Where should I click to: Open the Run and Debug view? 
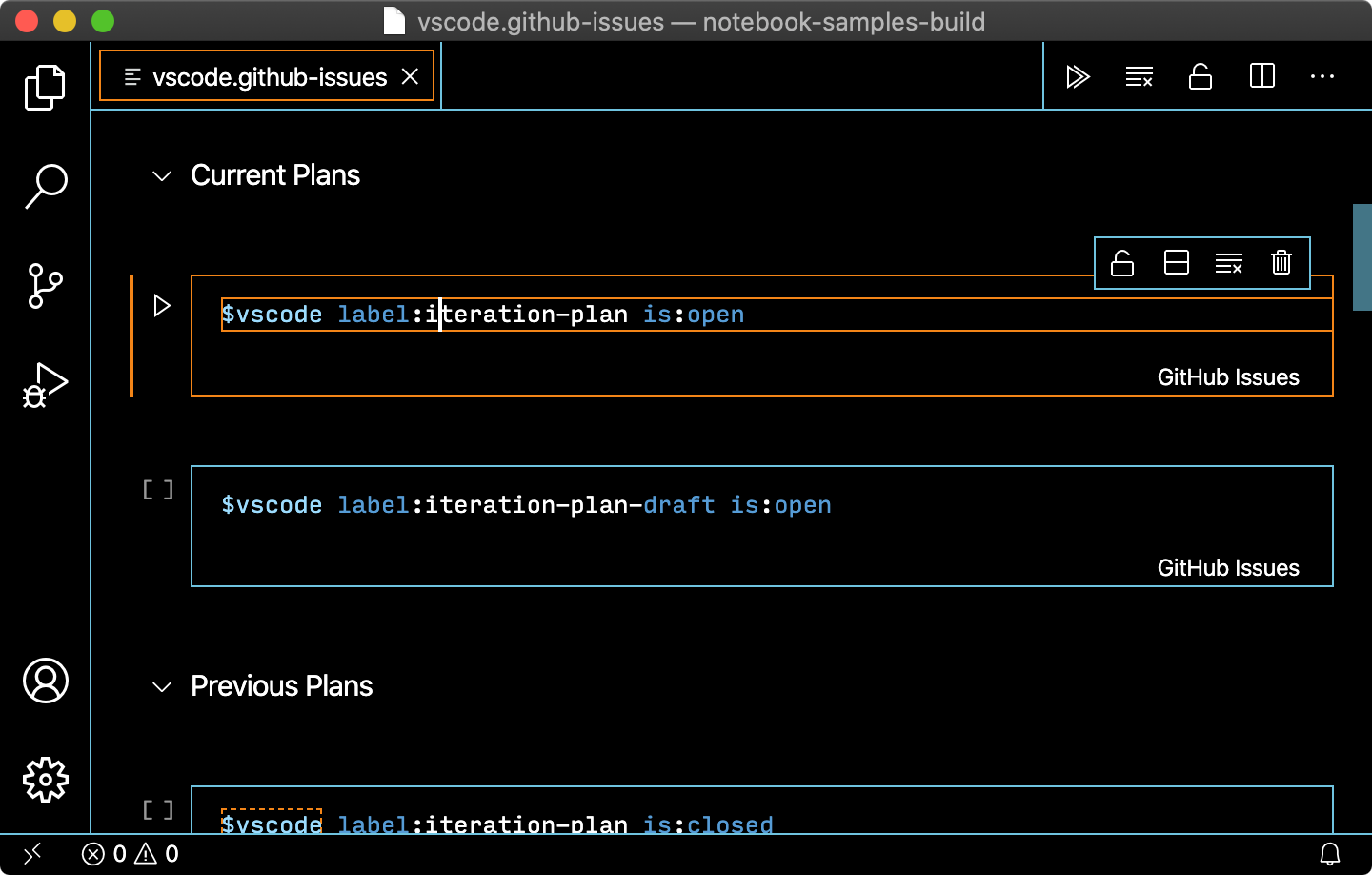[45, 383]
